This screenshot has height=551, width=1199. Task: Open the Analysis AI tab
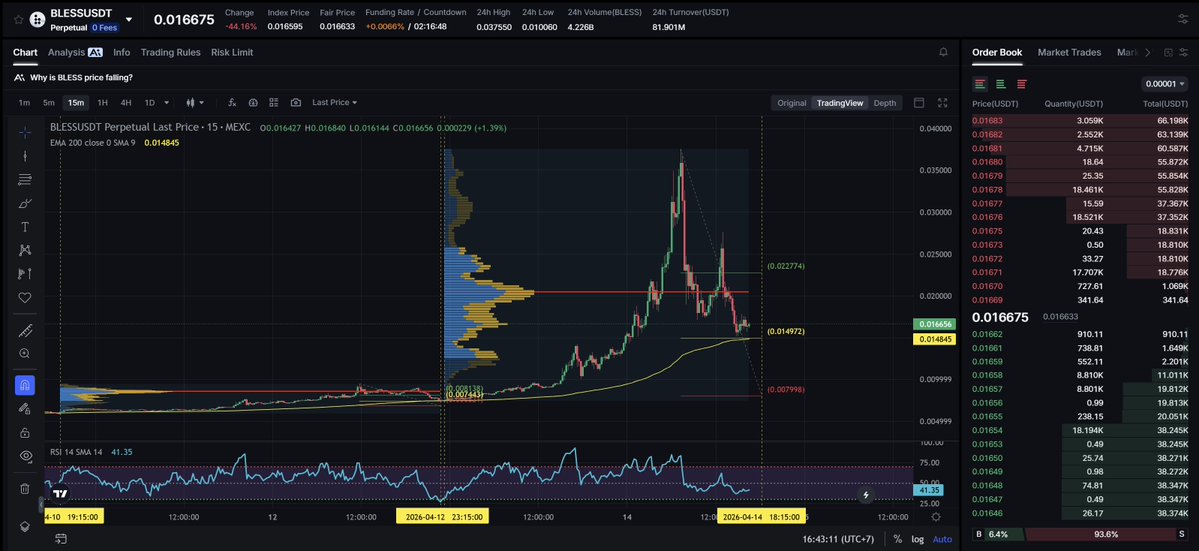coord(75,52)
